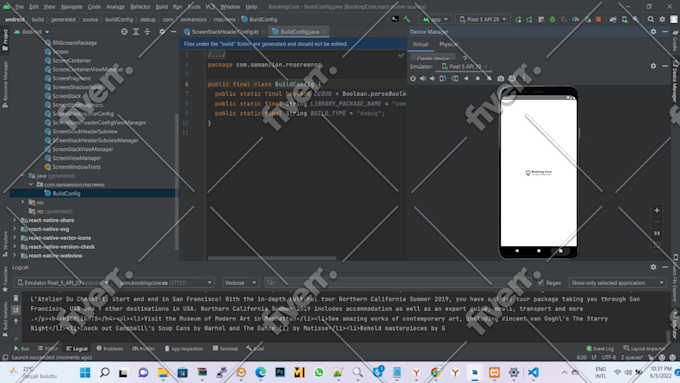Viewport: 680px width, 383px height.
Task: Select the Virtual tab in Device Manager
Action: (420, 44)
